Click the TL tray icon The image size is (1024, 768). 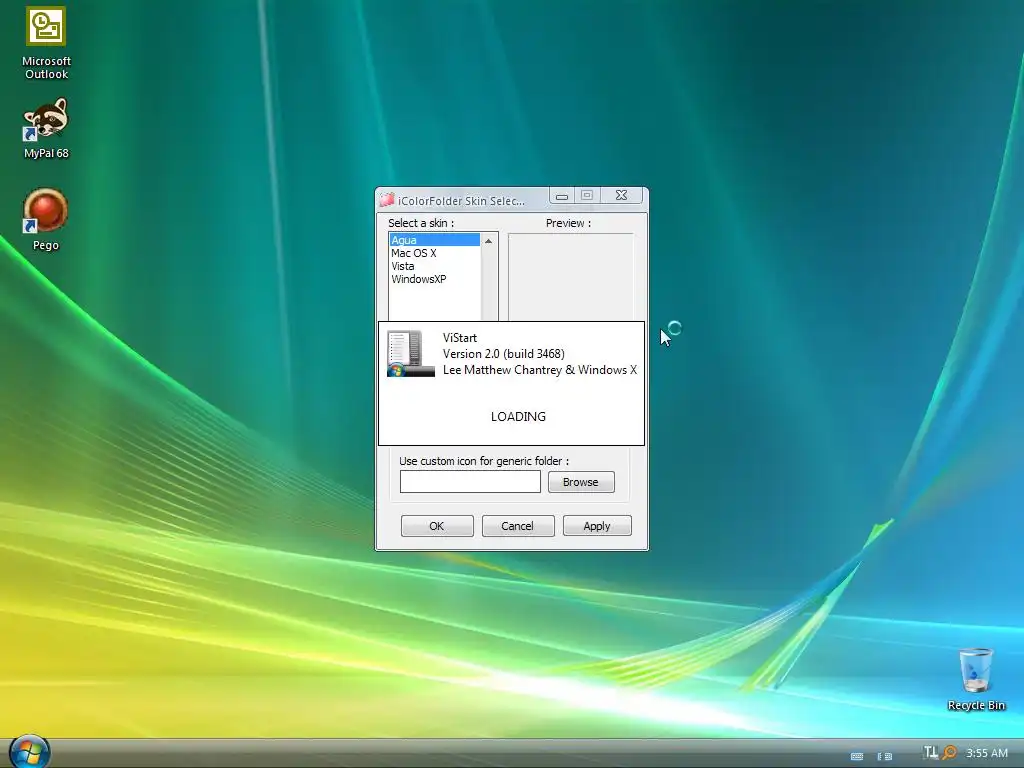click(931, 752)
